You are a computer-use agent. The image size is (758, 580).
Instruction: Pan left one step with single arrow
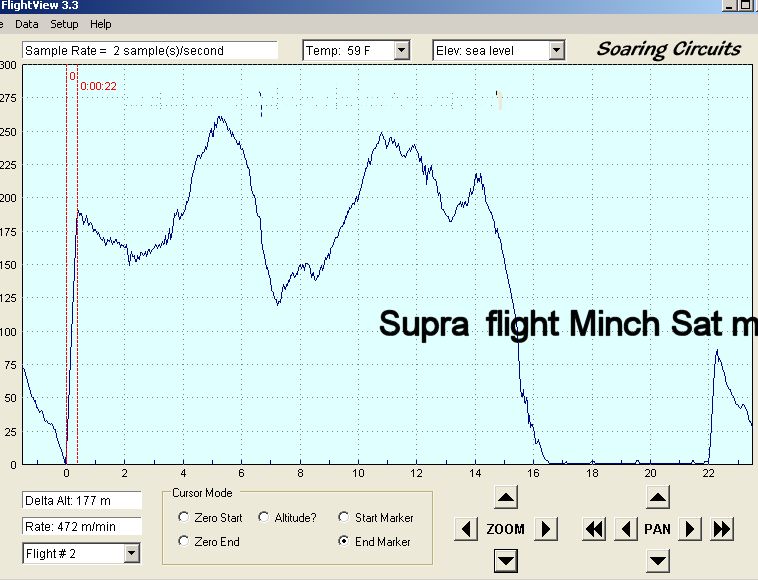[x=626, y=529]
